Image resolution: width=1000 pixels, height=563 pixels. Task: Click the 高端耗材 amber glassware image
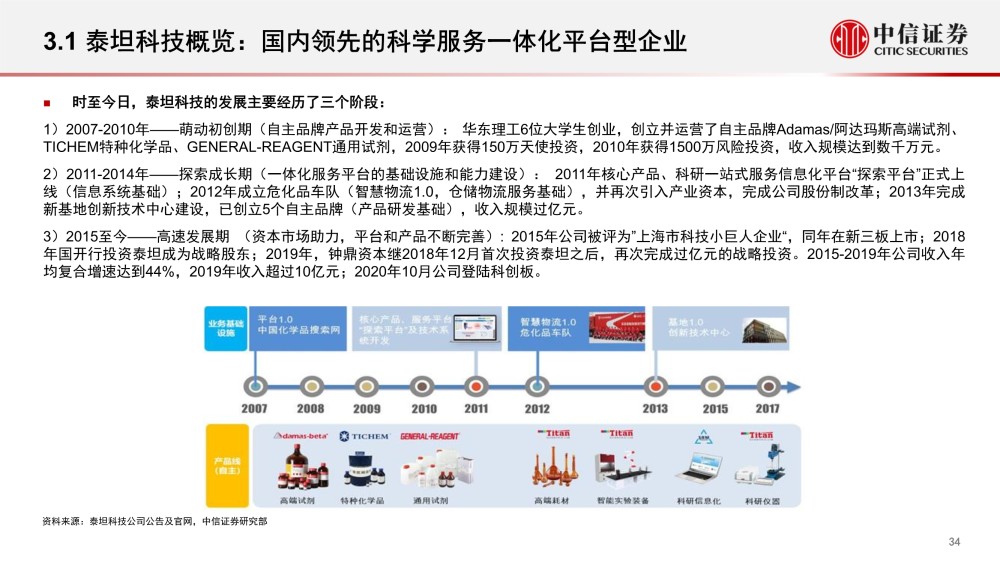[x=553, y=466]
